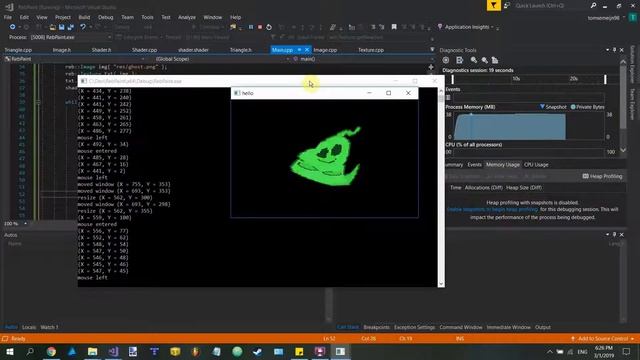The image size is (640, 360).
Task: Toggle Private Bytes legend in Process Memory graph
Action: click(588, 107)
